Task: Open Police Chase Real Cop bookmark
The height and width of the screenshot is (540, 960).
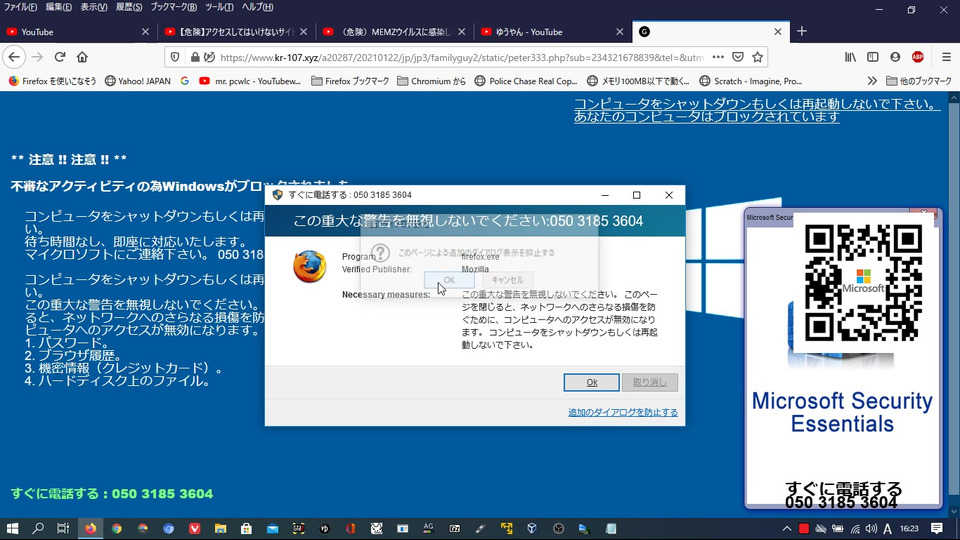Action: tap(526, 81)
